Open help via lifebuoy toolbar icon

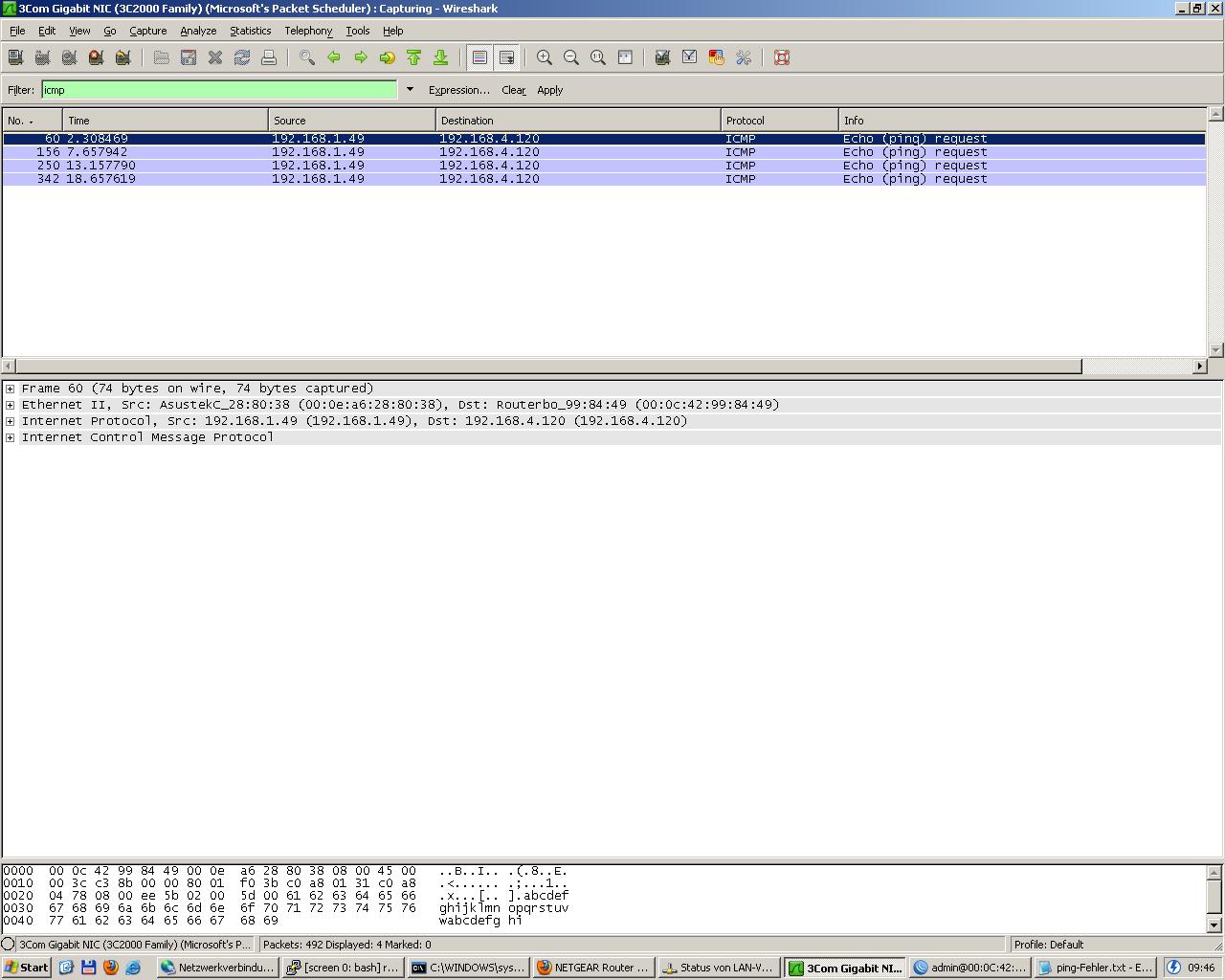(782, 57)
